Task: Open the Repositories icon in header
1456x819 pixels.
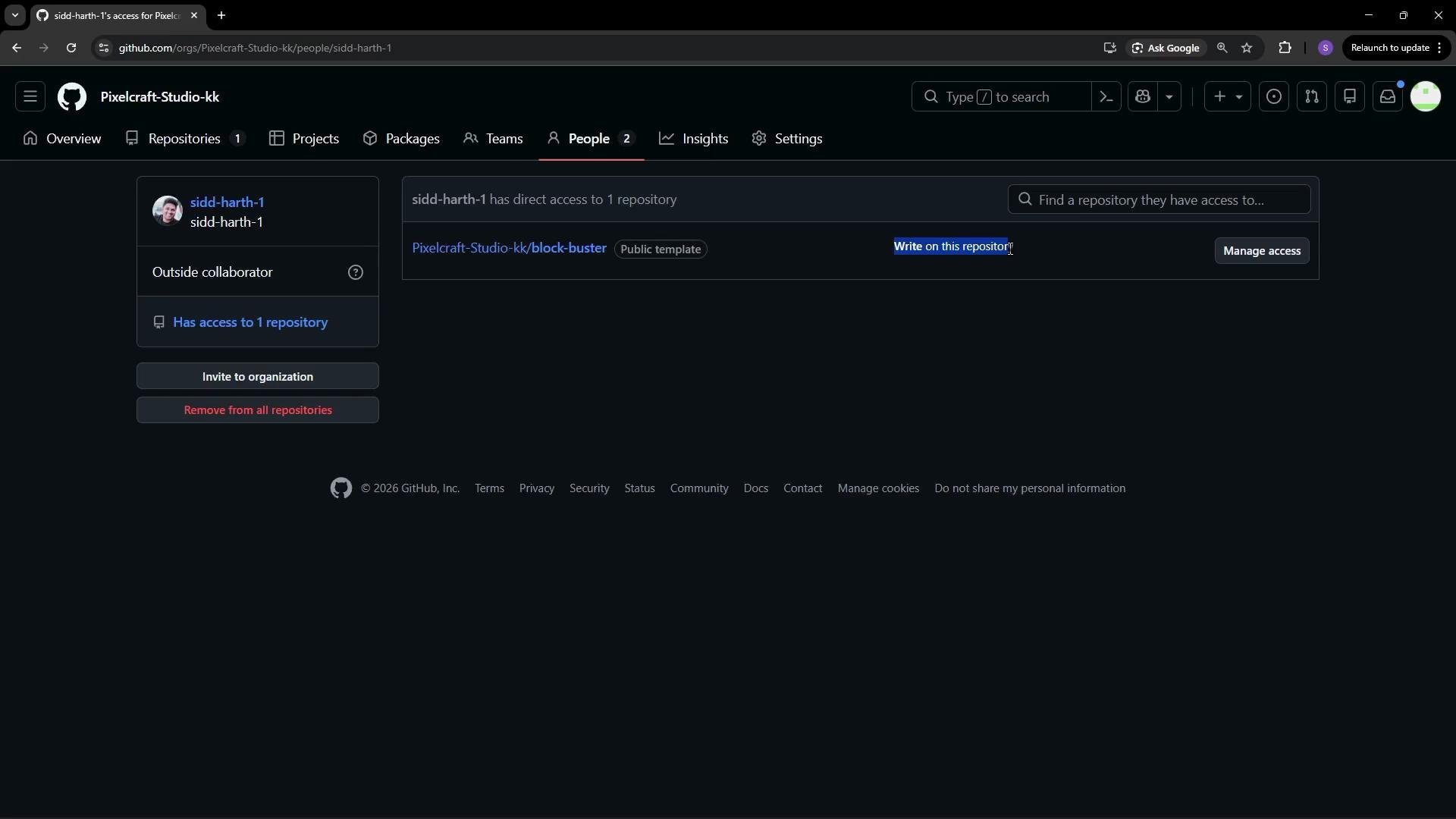Action: pos(1350,97)
